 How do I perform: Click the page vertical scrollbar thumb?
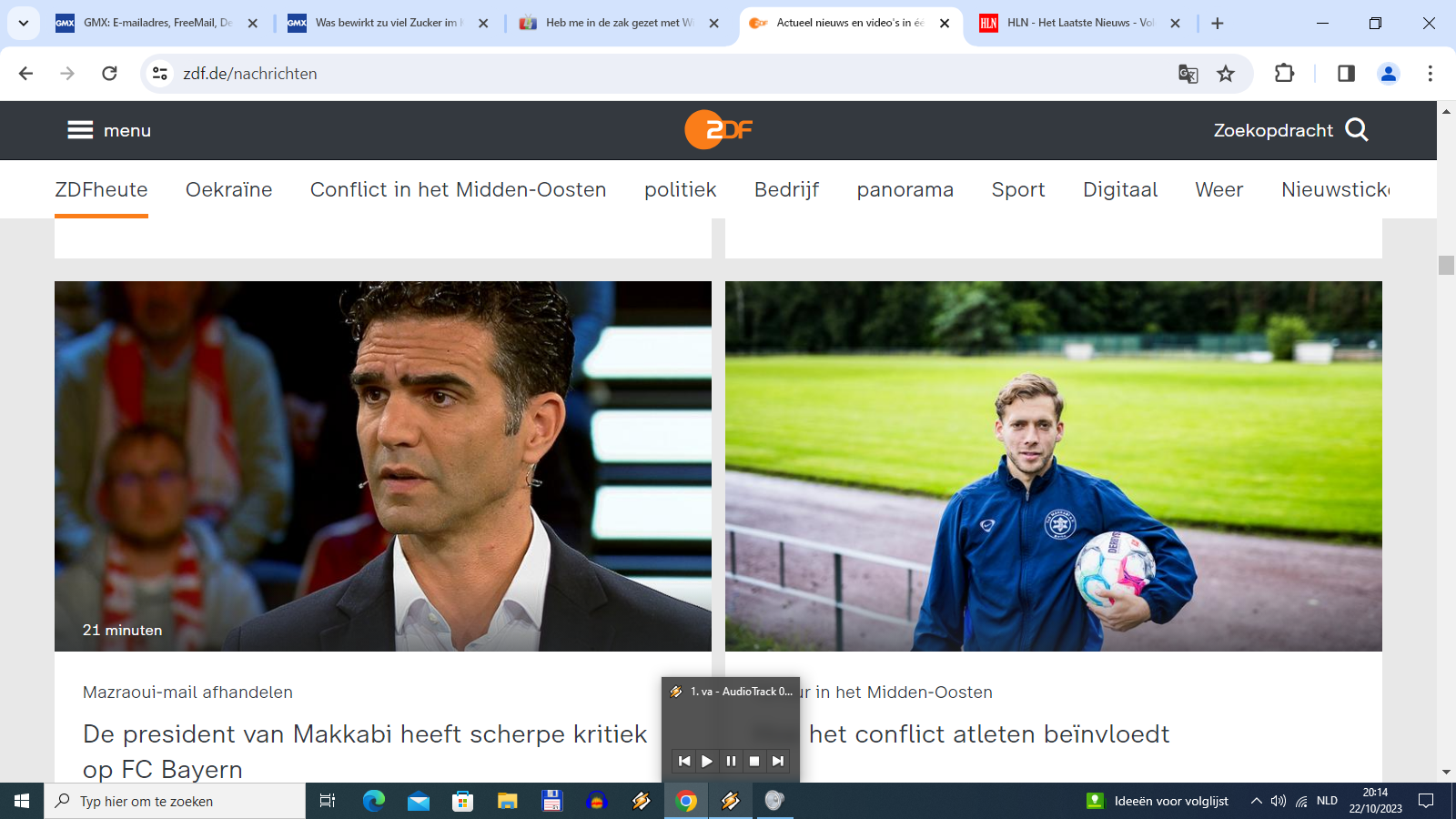pos(1446,265)
